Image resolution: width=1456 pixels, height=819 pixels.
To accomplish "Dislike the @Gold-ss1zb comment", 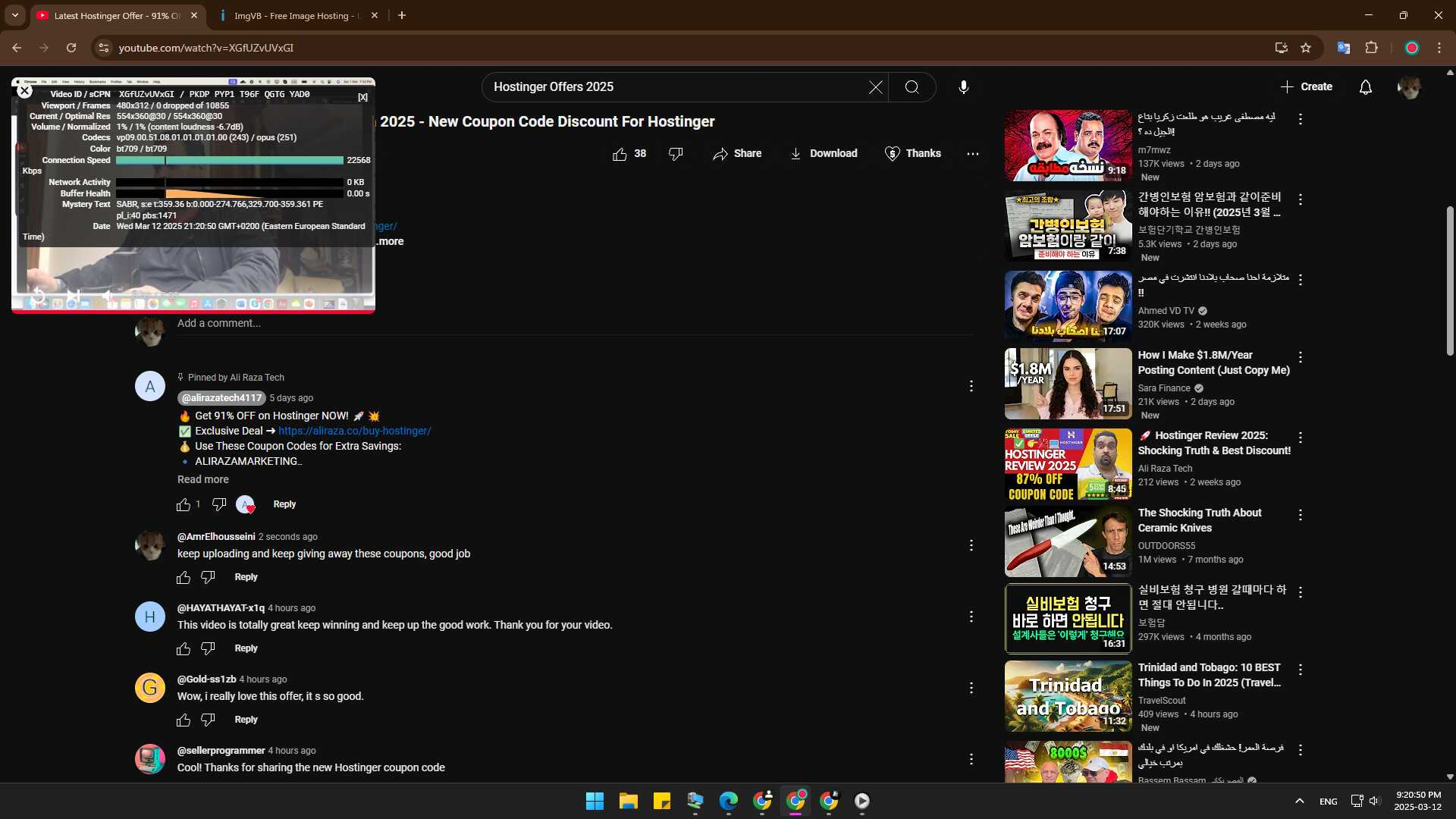I will pos(208,720).
